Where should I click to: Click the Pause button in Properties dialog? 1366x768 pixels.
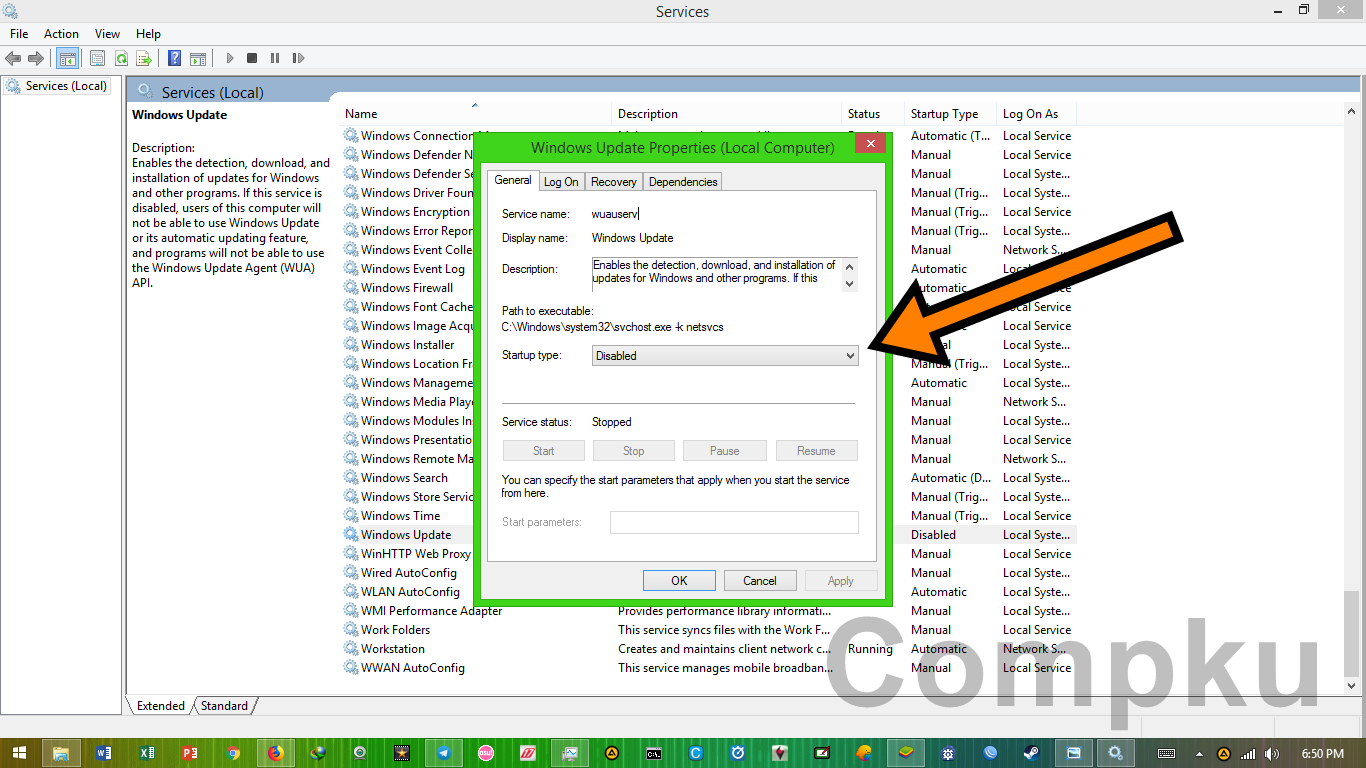725,451
